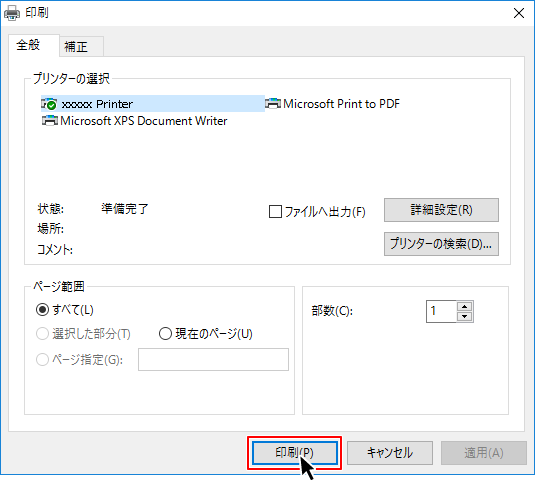The height and width of the screenshot is (482, 536).
Task: Choose the 現在のページ(U) radio option
Action: [165, 334]
